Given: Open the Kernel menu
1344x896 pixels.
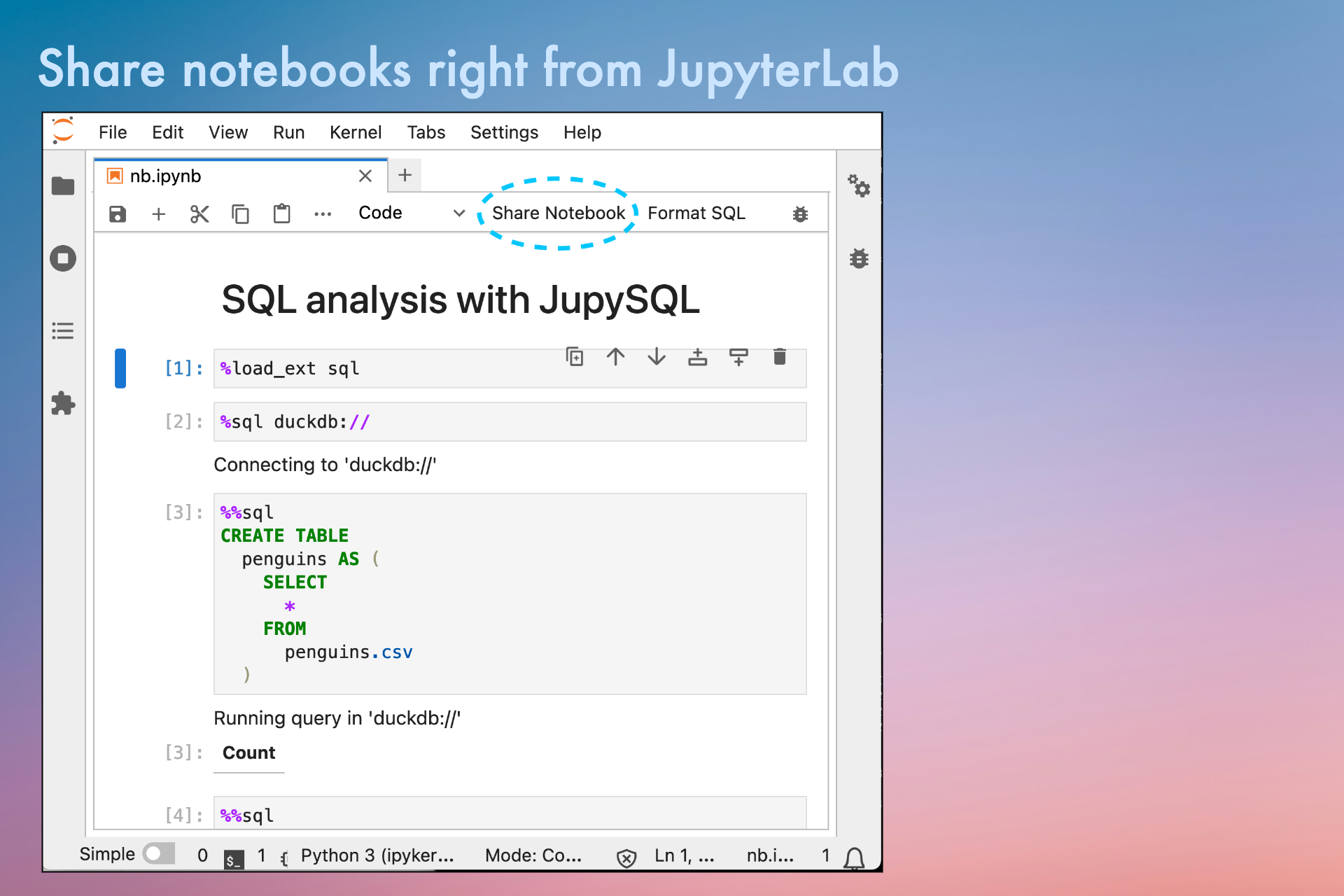Looking at the screenshot, I should 356,132.
